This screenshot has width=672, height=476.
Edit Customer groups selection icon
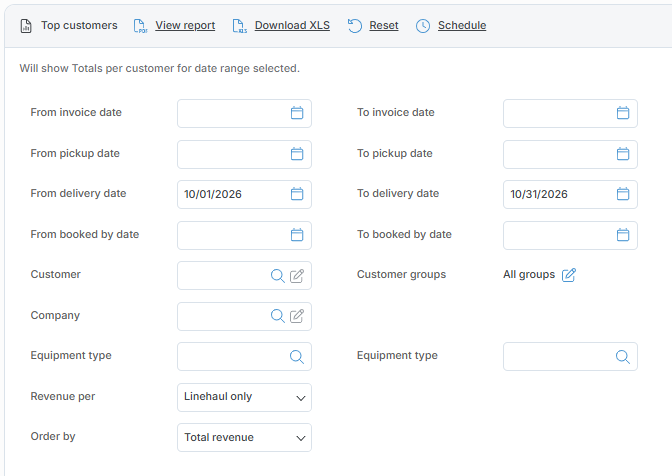pyautogui.click(x=569, y=275)
